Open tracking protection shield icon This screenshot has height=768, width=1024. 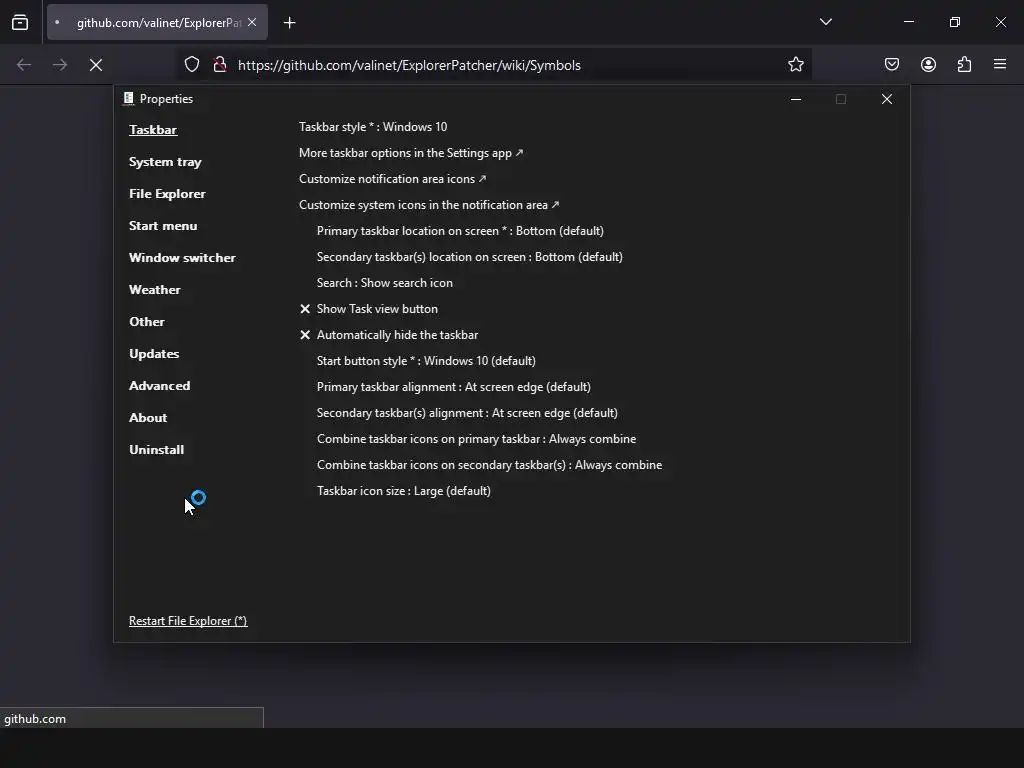pyautogui.click(x=191, y=65)
